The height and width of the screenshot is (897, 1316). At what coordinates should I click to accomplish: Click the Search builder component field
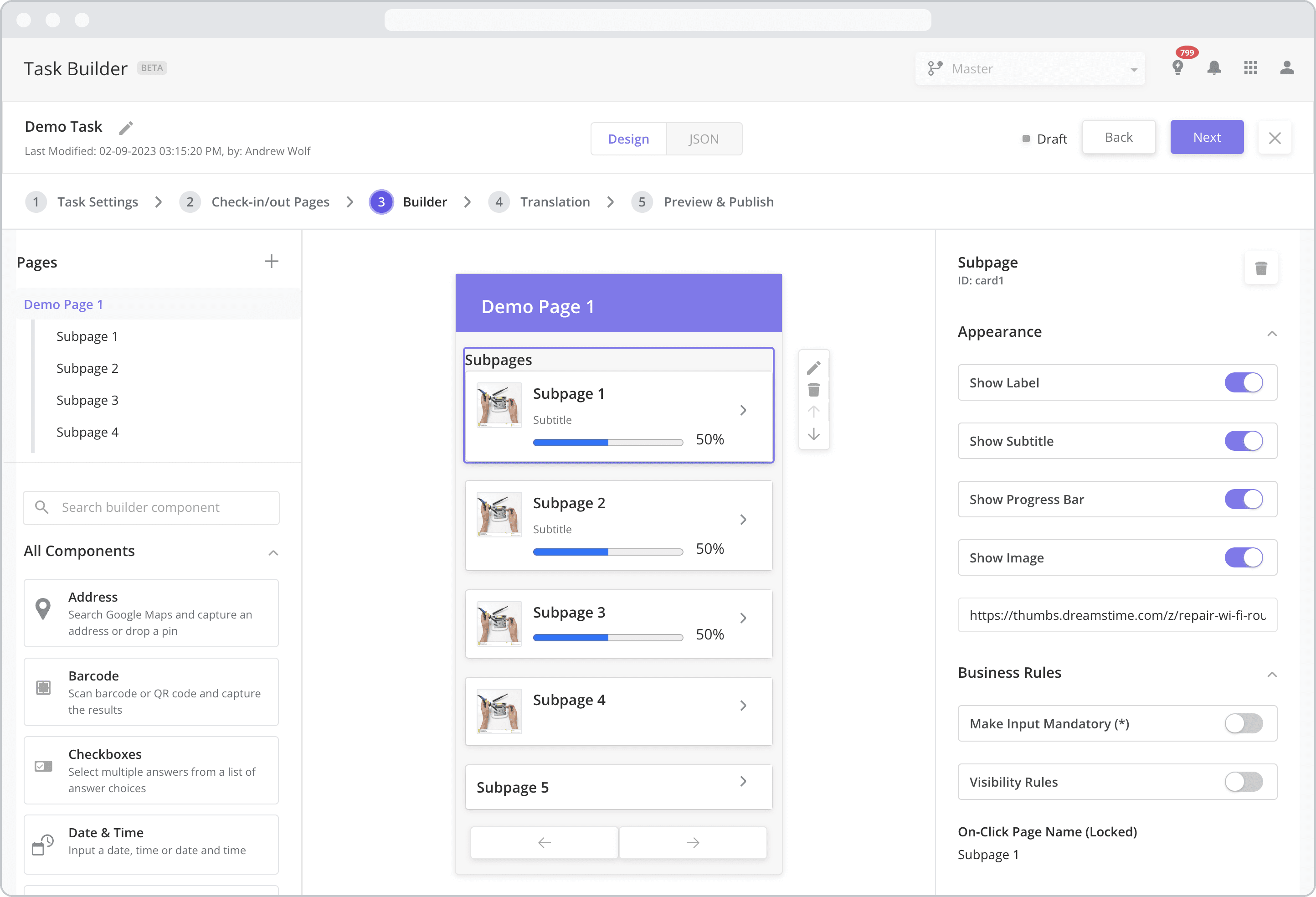pos(151,507)
